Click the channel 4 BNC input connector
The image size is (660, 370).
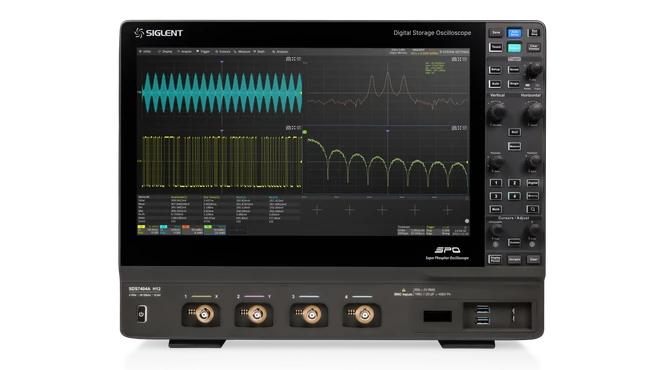(365, 314)
